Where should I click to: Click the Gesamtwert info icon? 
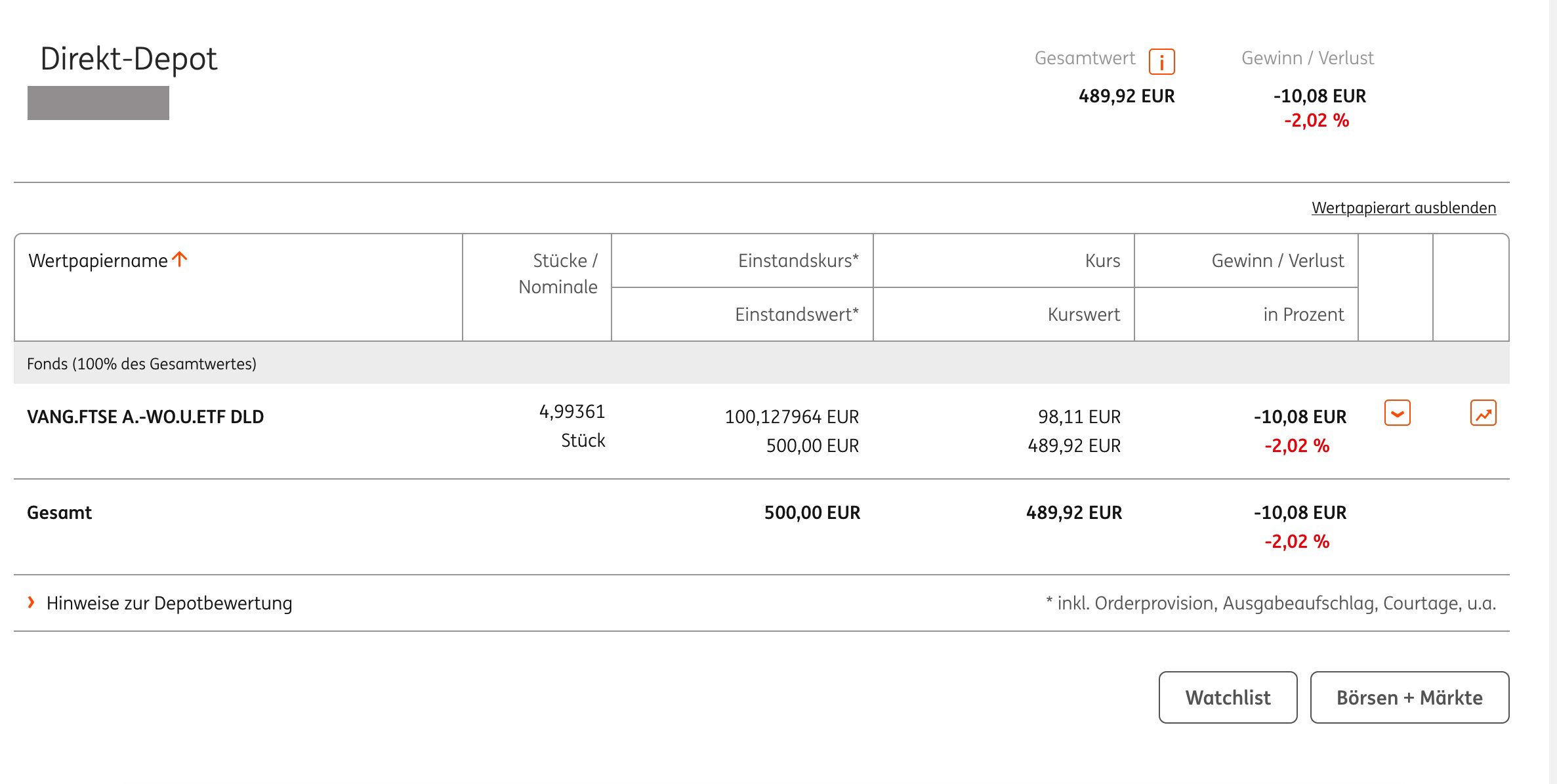click(x=1161, y=62)
